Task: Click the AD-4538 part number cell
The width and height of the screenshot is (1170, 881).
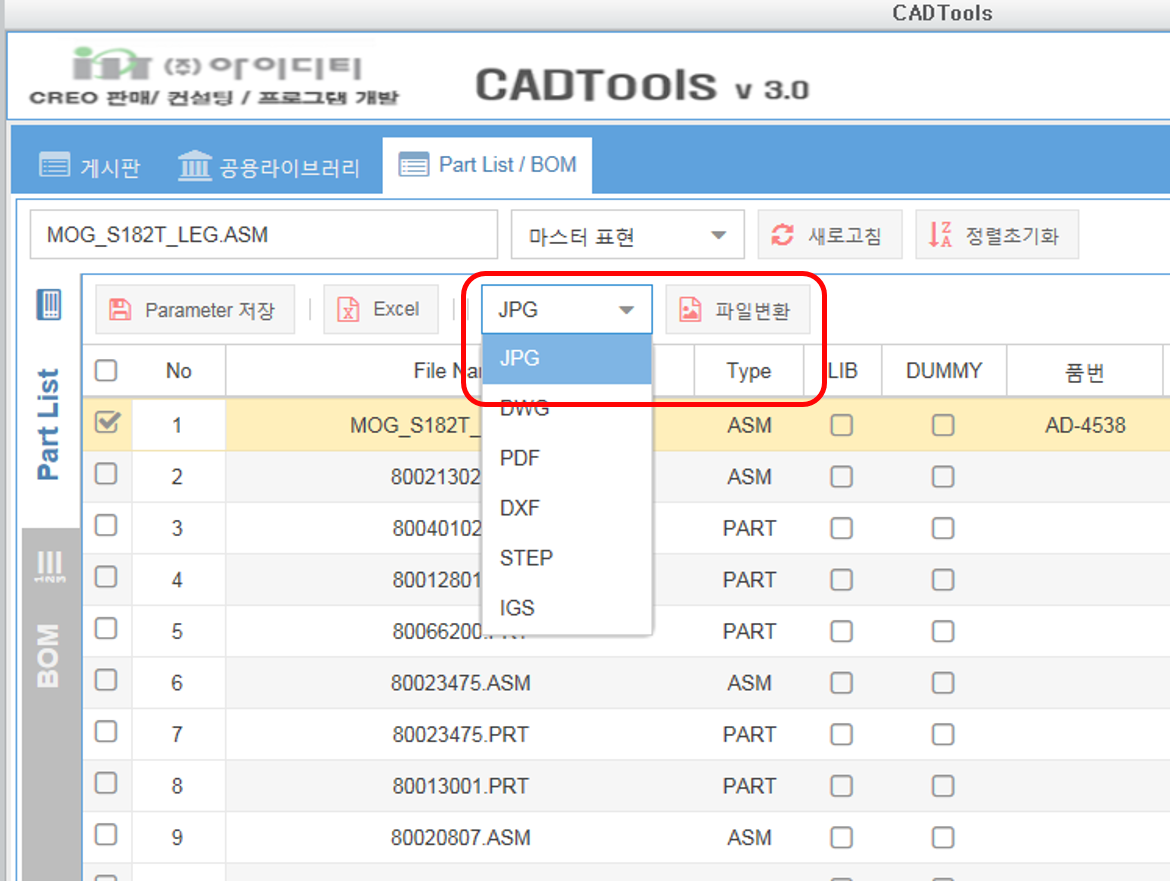Action: pyautogui.click(x=1085, y=425)
